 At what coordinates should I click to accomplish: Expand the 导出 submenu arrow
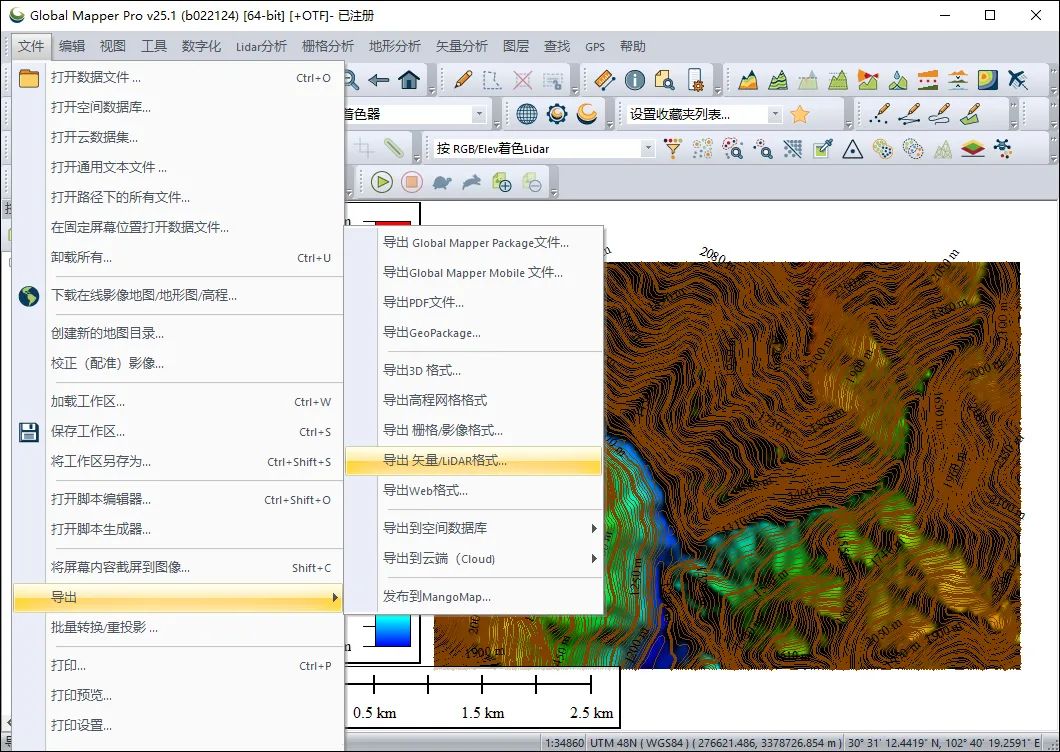pyautogui.click(x=335, y=598)
